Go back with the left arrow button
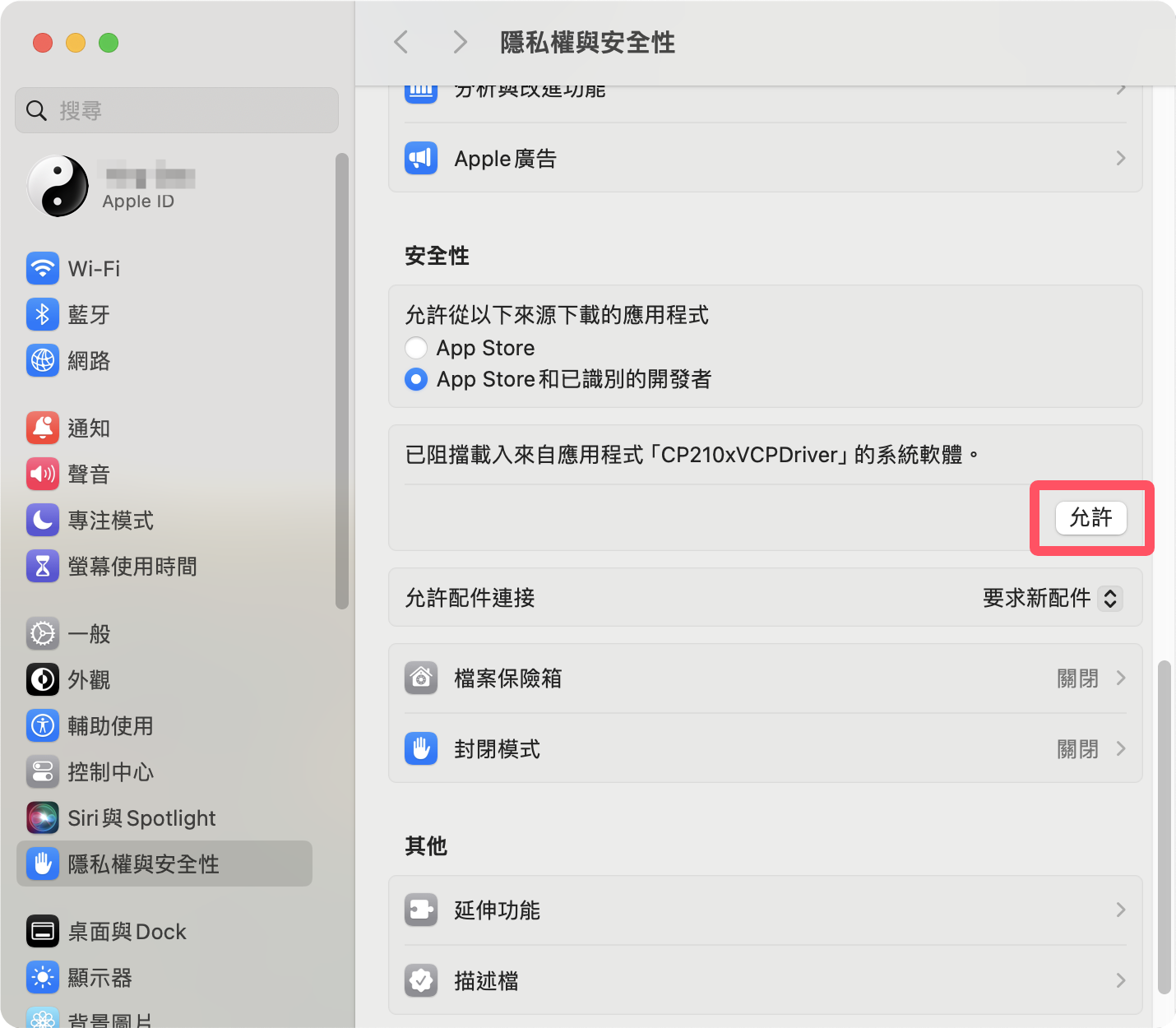Image resolution: width=1176 pixels, height=1028 pixels. [401, 42]
